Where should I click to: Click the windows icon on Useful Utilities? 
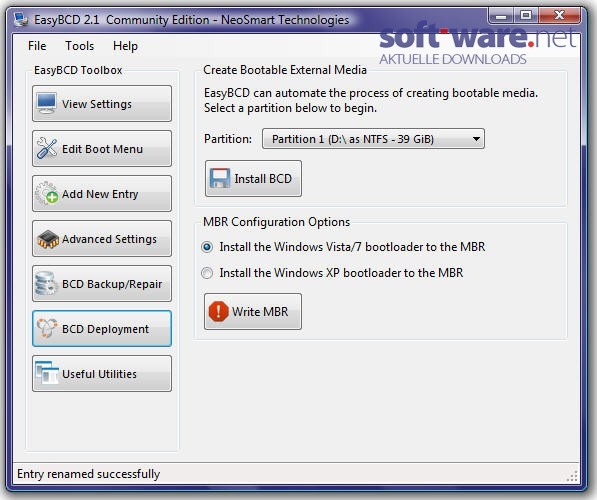pyautogui.click(x=47, y=373)
